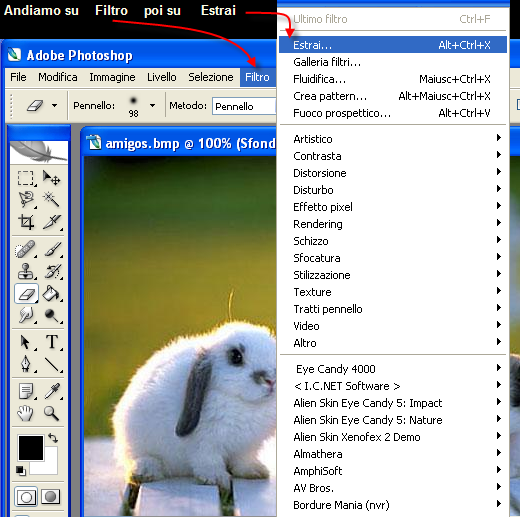Select the Paint Bucket tool
The image size is (520, 517).
[51, 293]
